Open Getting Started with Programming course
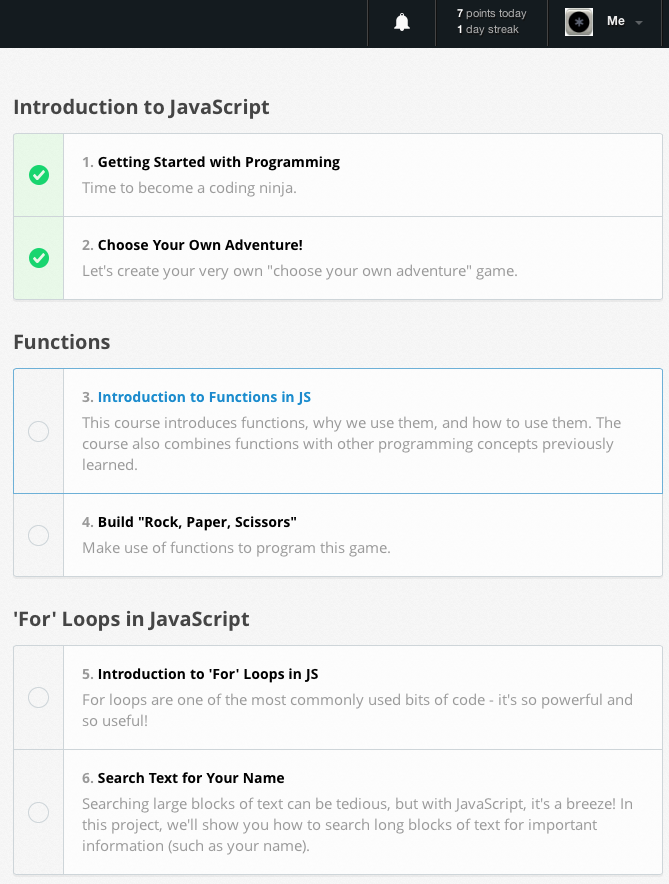 coord(218,162)
